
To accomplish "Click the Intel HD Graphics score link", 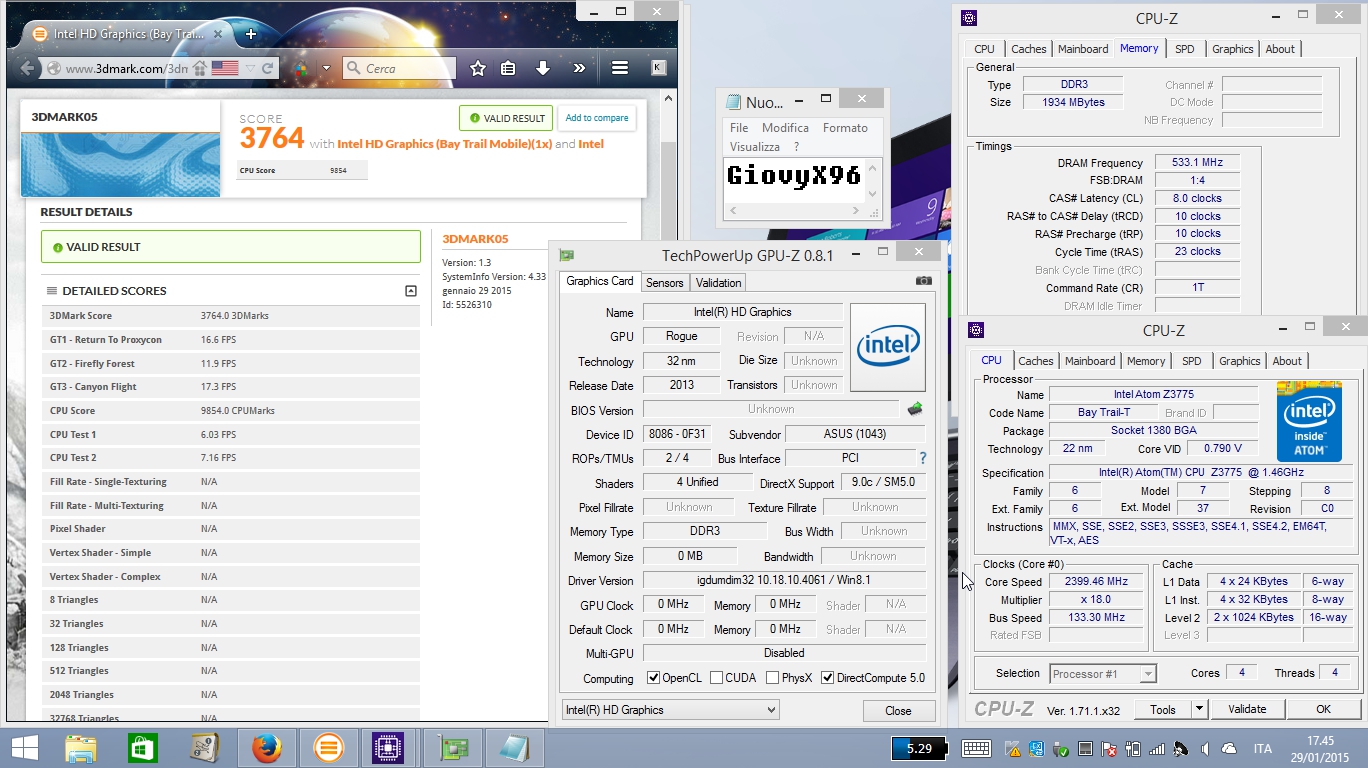I will [444, 144].
